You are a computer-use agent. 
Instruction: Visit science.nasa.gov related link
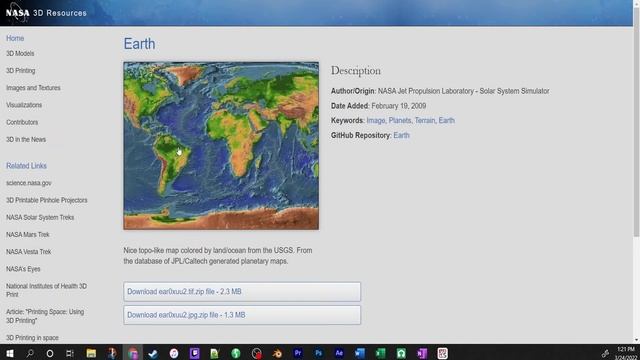[x=29, y=183]
